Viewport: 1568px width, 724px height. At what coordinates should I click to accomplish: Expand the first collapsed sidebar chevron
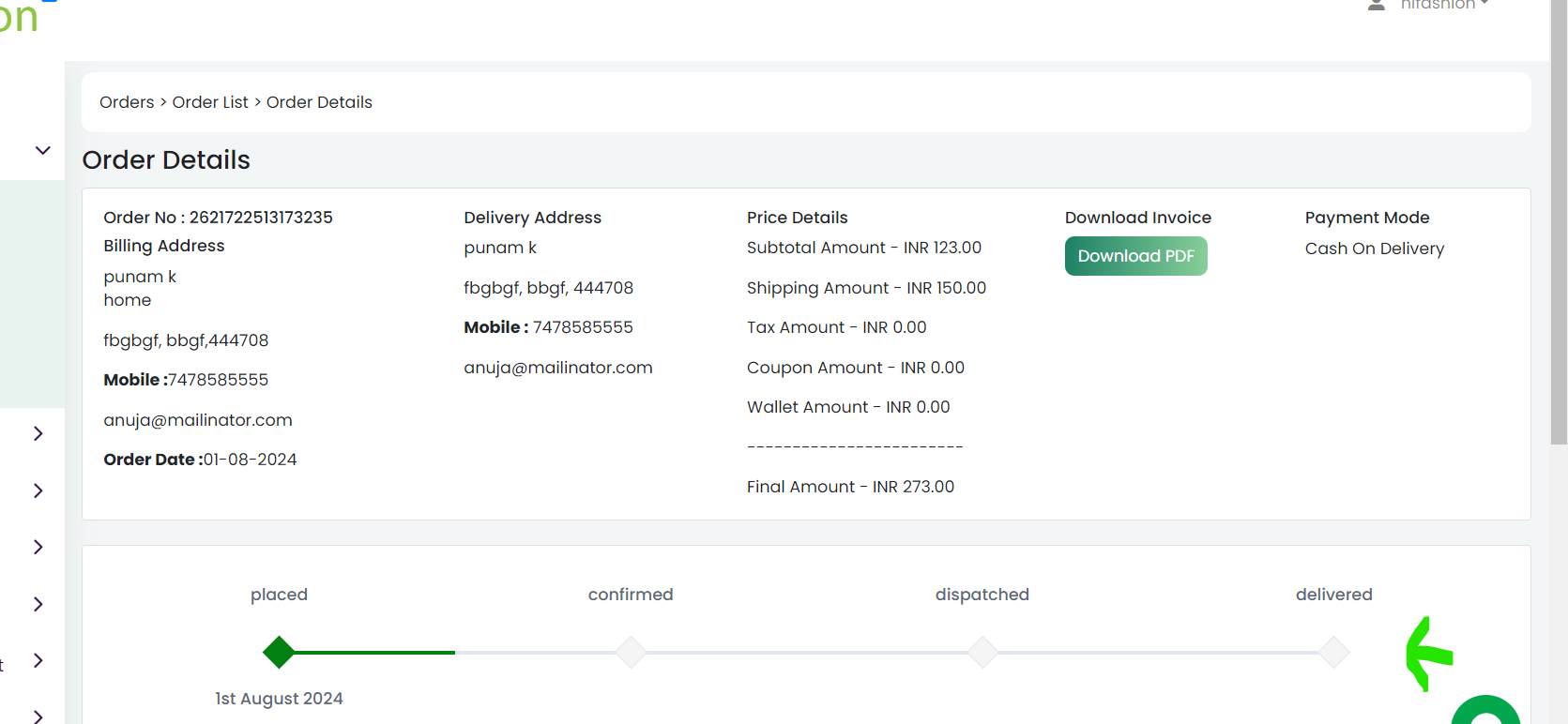coord(38,433)
